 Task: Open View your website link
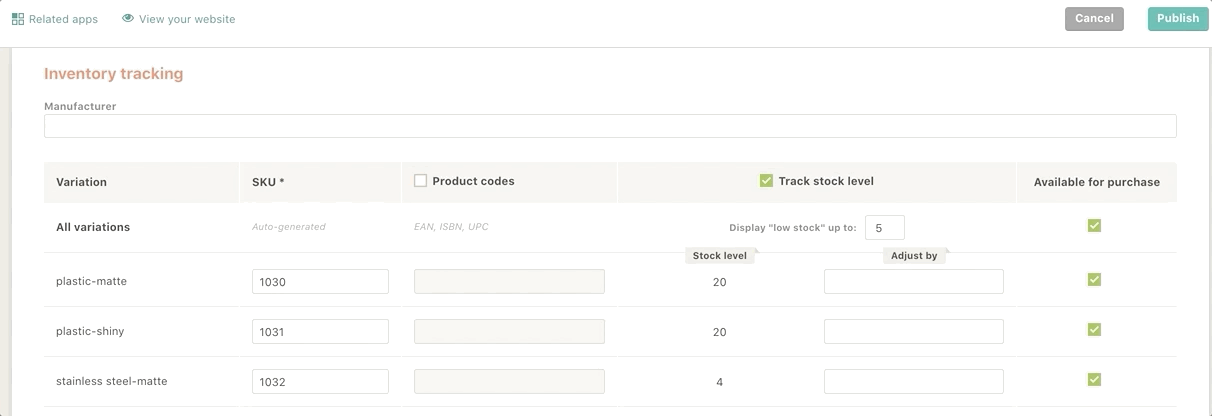[179, 19]
